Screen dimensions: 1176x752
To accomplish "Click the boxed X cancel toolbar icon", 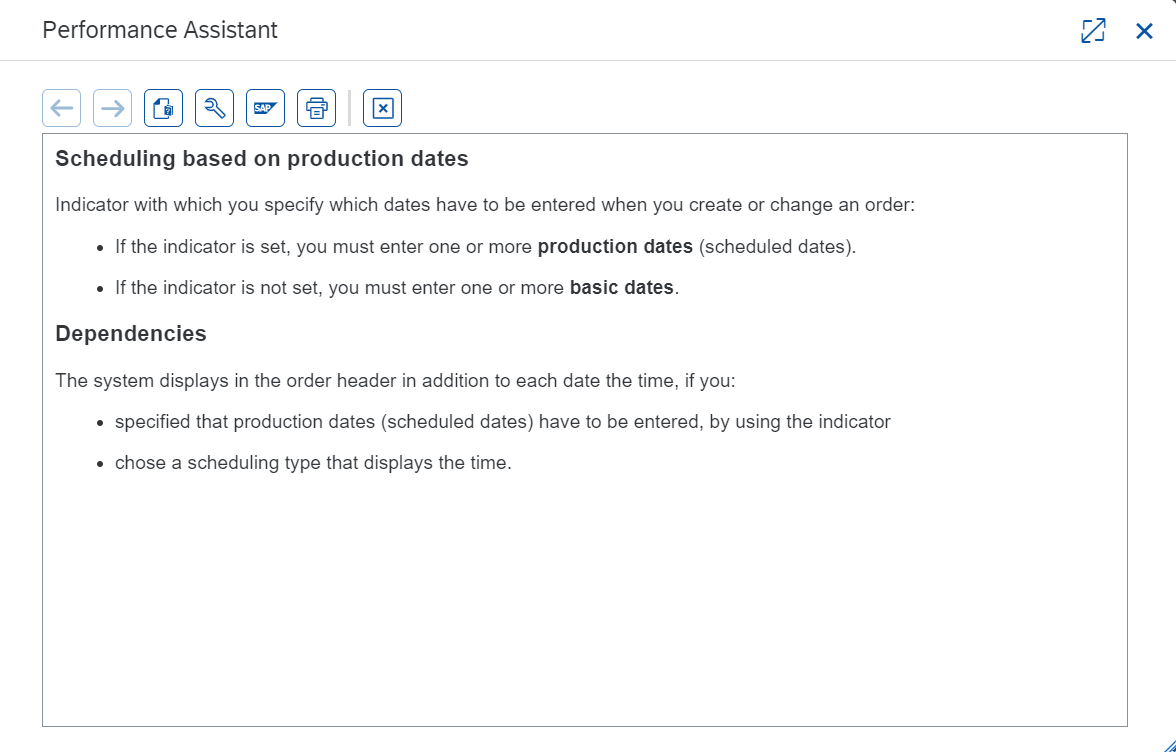I will point(382,108).
